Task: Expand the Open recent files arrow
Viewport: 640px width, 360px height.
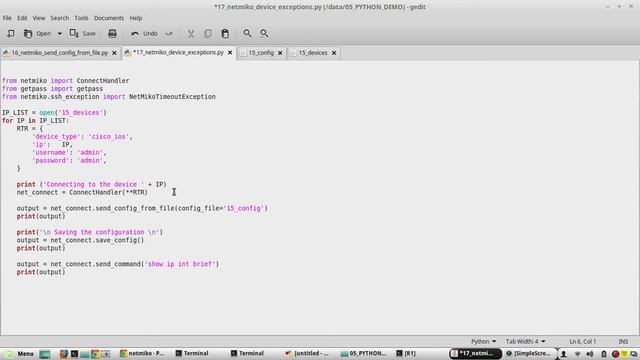Action: click(x=60, y=33)
